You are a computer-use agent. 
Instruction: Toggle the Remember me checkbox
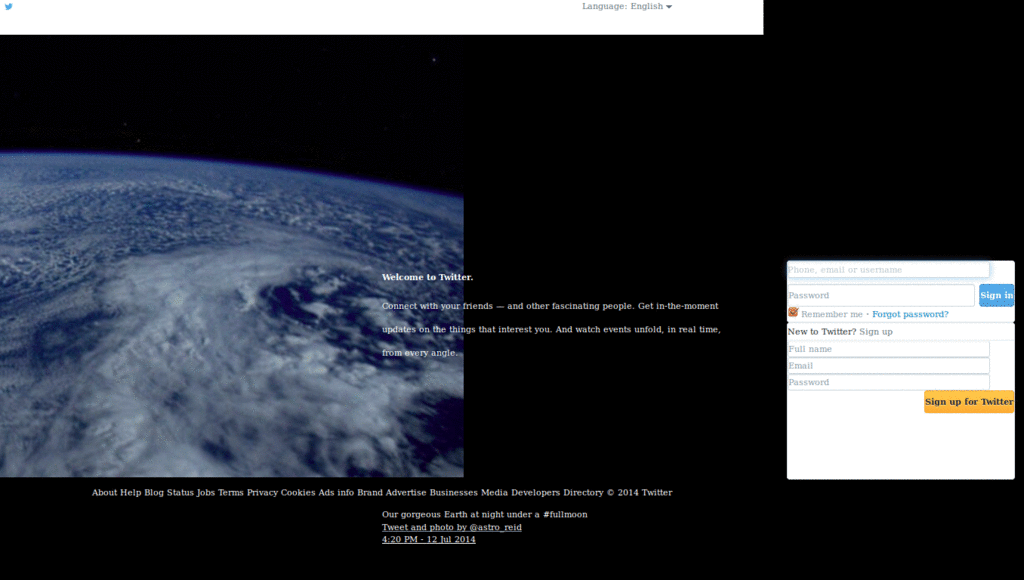tap(793, 312)
